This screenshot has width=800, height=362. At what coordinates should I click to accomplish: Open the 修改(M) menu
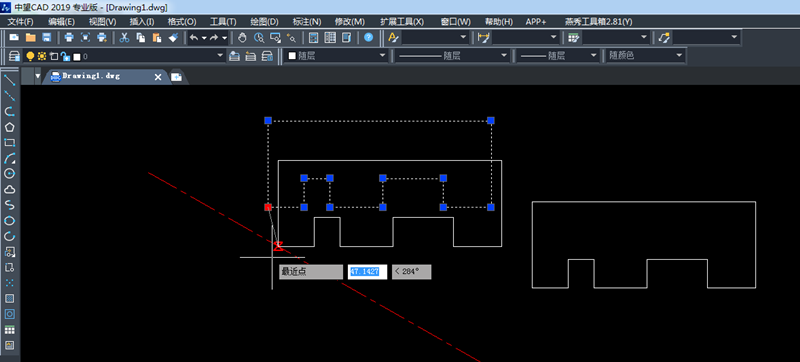(349, 22)
